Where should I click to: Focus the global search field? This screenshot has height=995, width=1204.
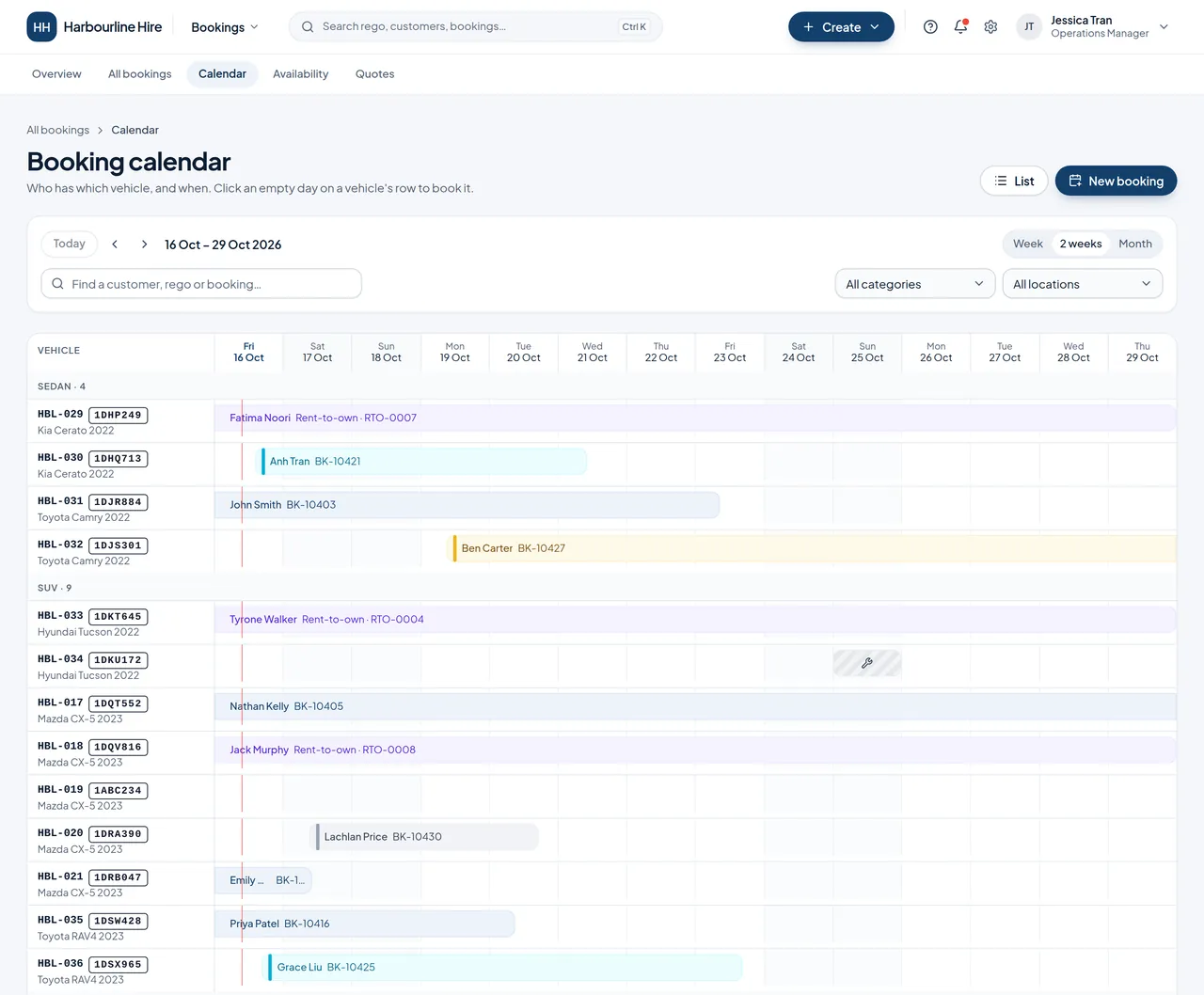tap(476, 27)
